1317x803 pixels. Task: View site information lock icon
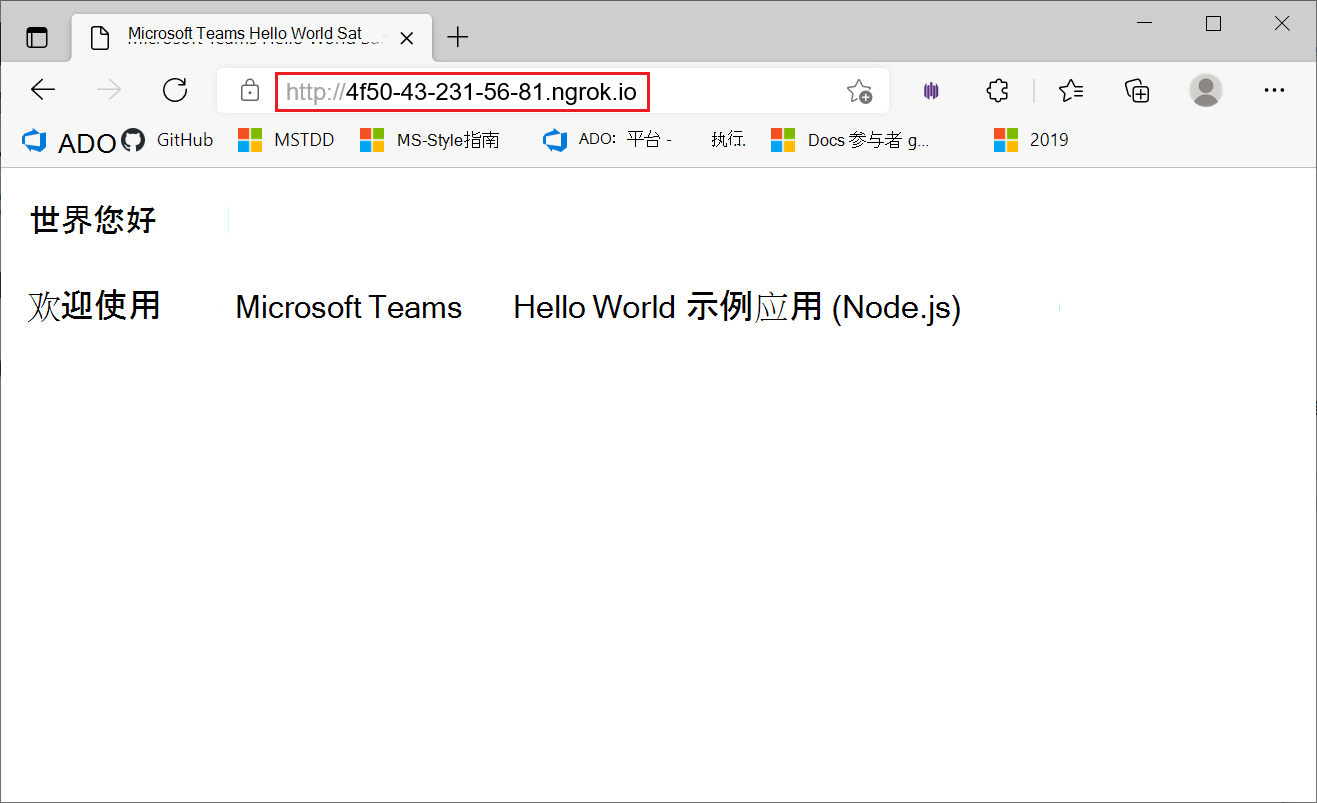click(x=250, y=92)
